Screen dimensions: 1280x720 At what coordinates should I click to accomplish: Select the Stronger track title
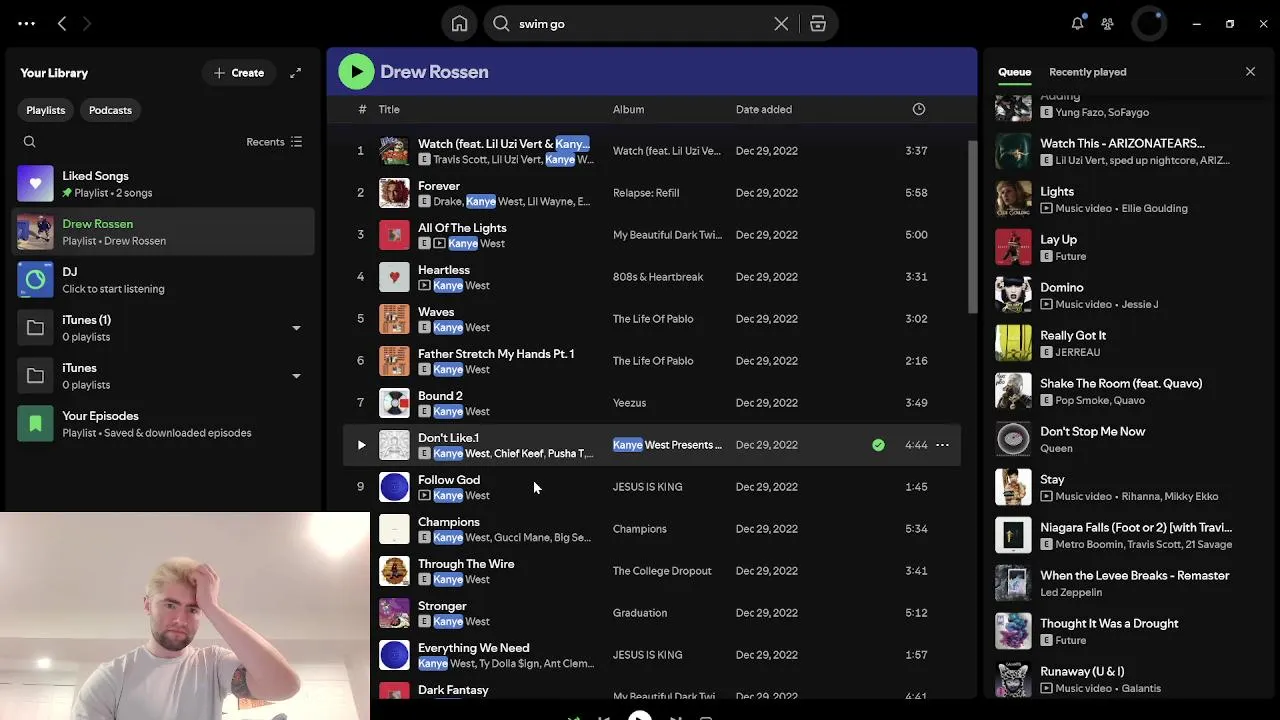tap(442, 606)
